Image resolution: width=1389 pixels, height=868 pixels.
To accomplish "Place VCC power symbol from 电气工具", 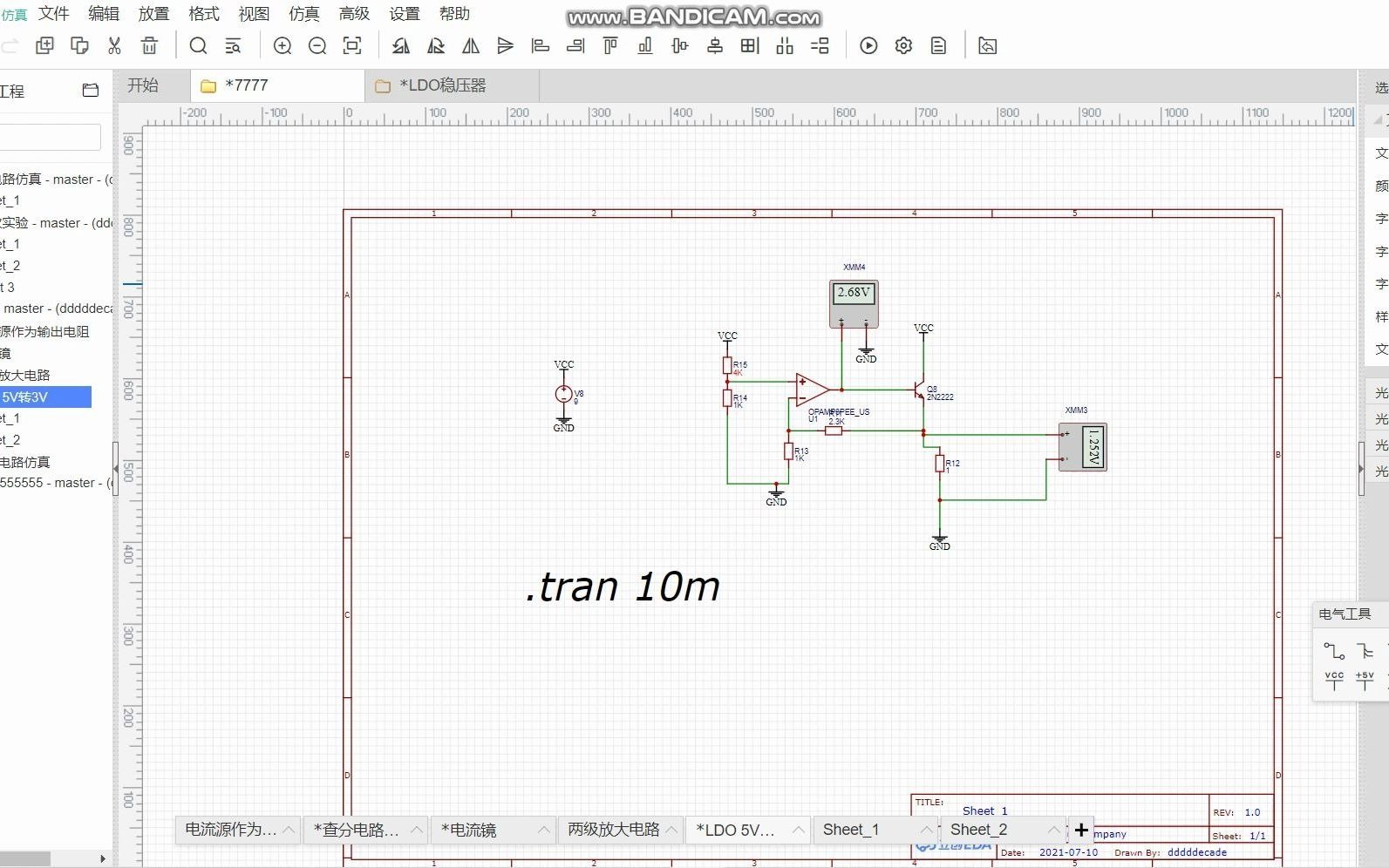I will coord(1334,681).
